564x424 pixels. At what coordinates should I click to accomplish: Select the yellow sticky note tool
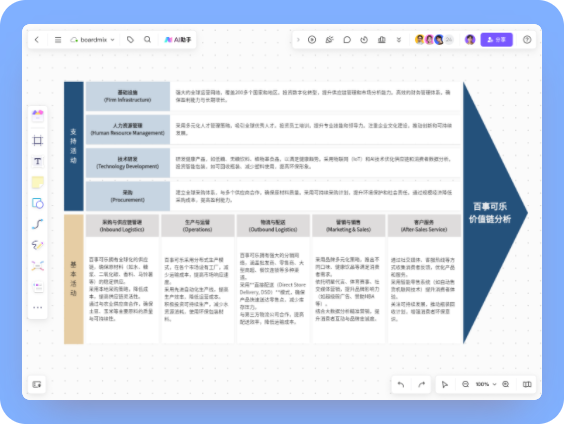tap(38, 182)
